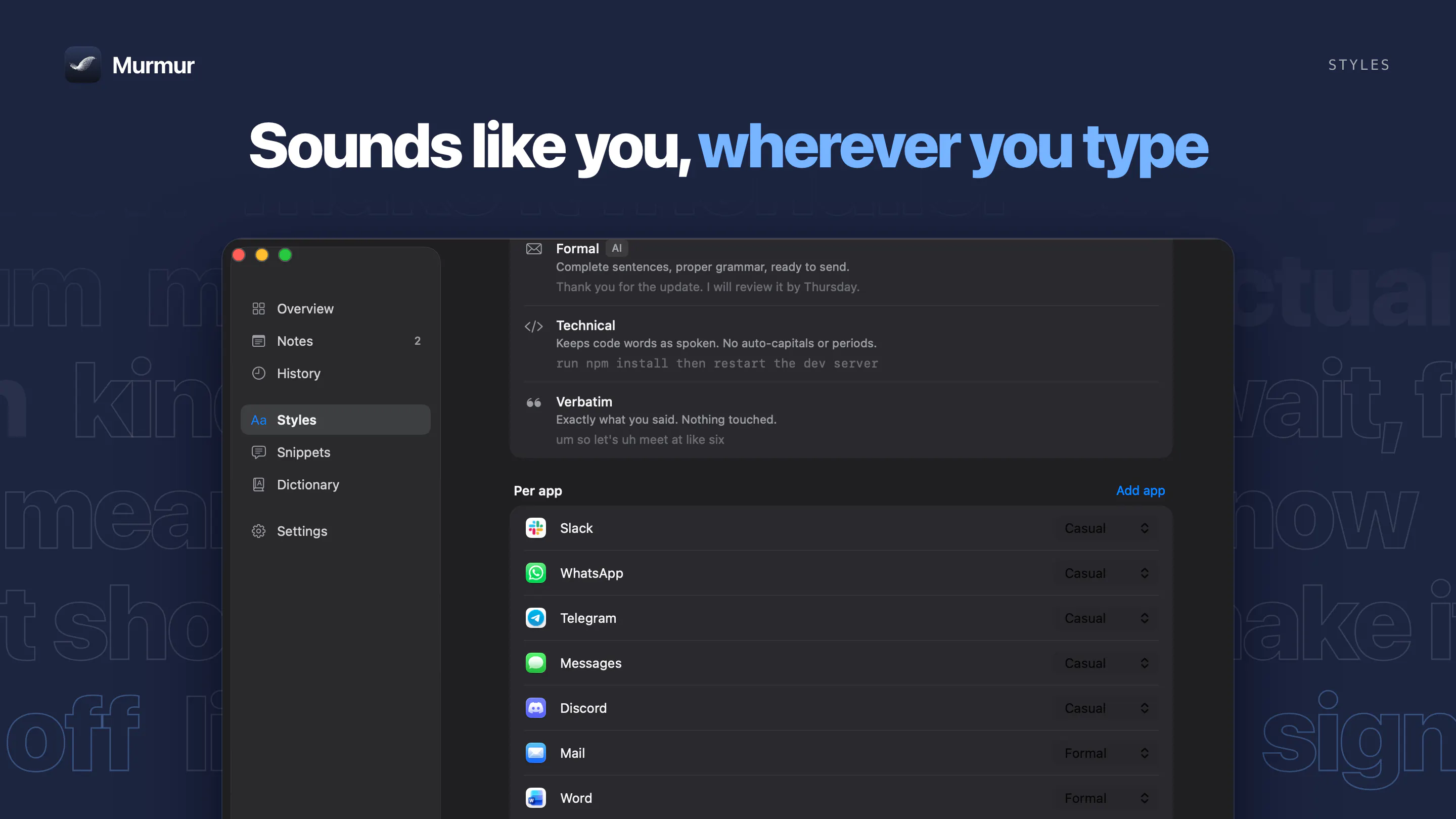
Task: Click the Dictionary book icon
Action: 258,484
